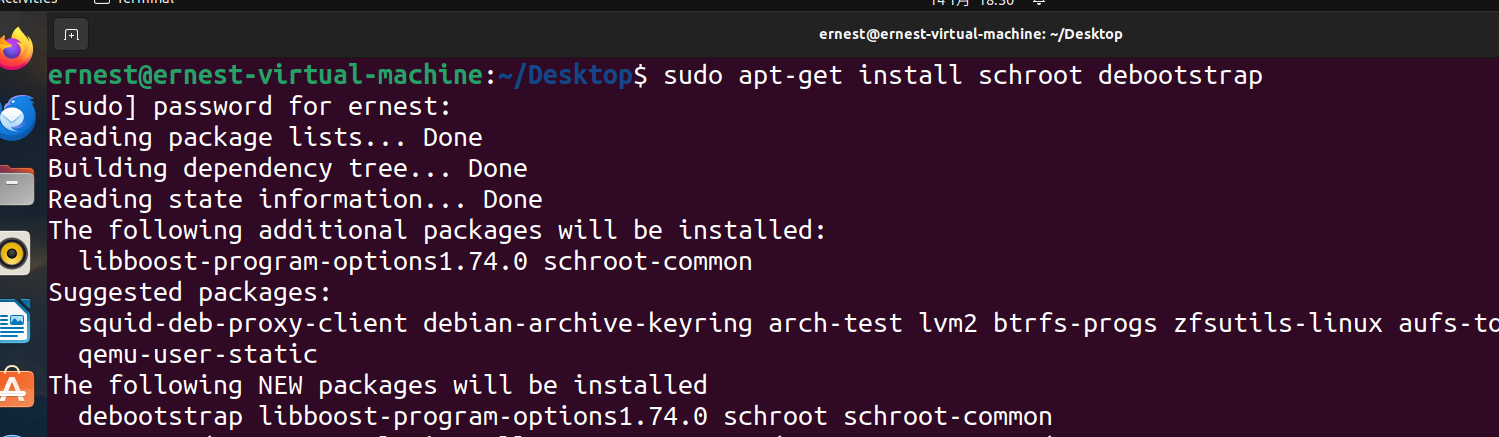This screenshot has height=437, width=1499.
Task: Click the new tab button in terminal
Action: tap(70, 34)
